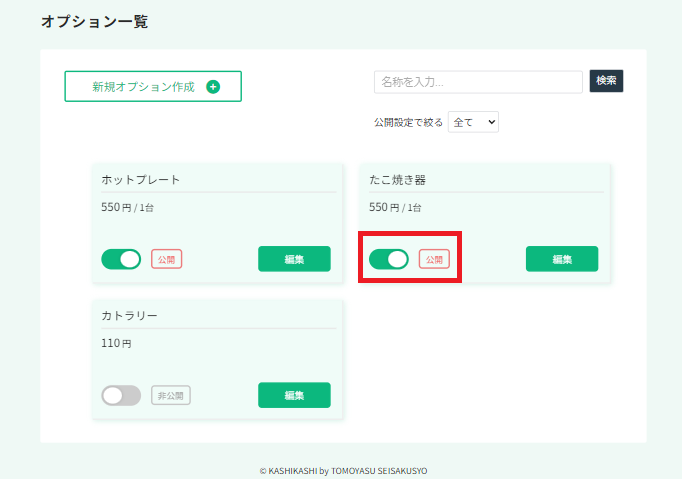682x479 pixels.
Task: Click the plus icon in 新規オプション作成
Action: point(213,87)
